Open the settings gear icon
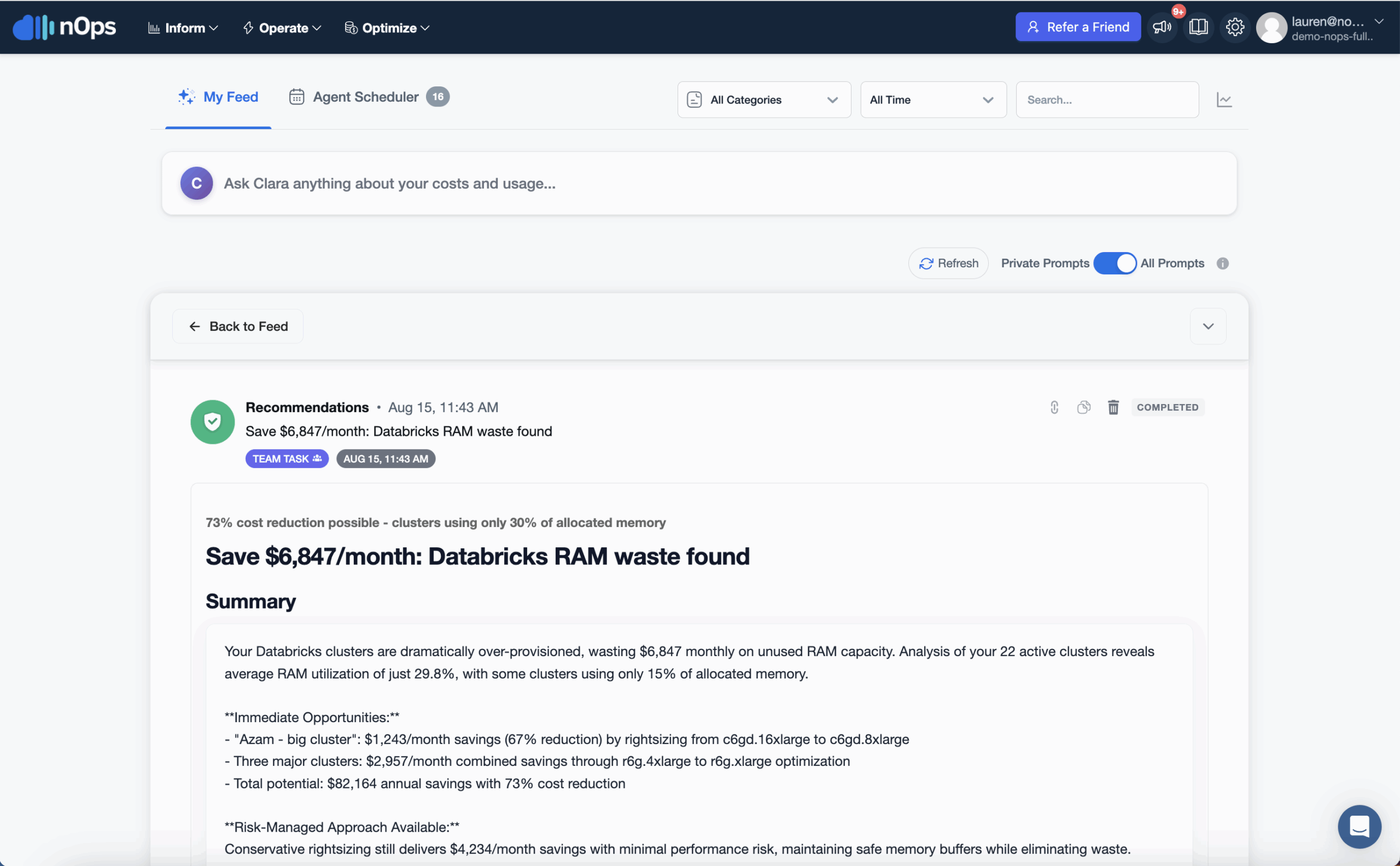The width and height of the screenshot is (1400, 866). coord(1235,27)
